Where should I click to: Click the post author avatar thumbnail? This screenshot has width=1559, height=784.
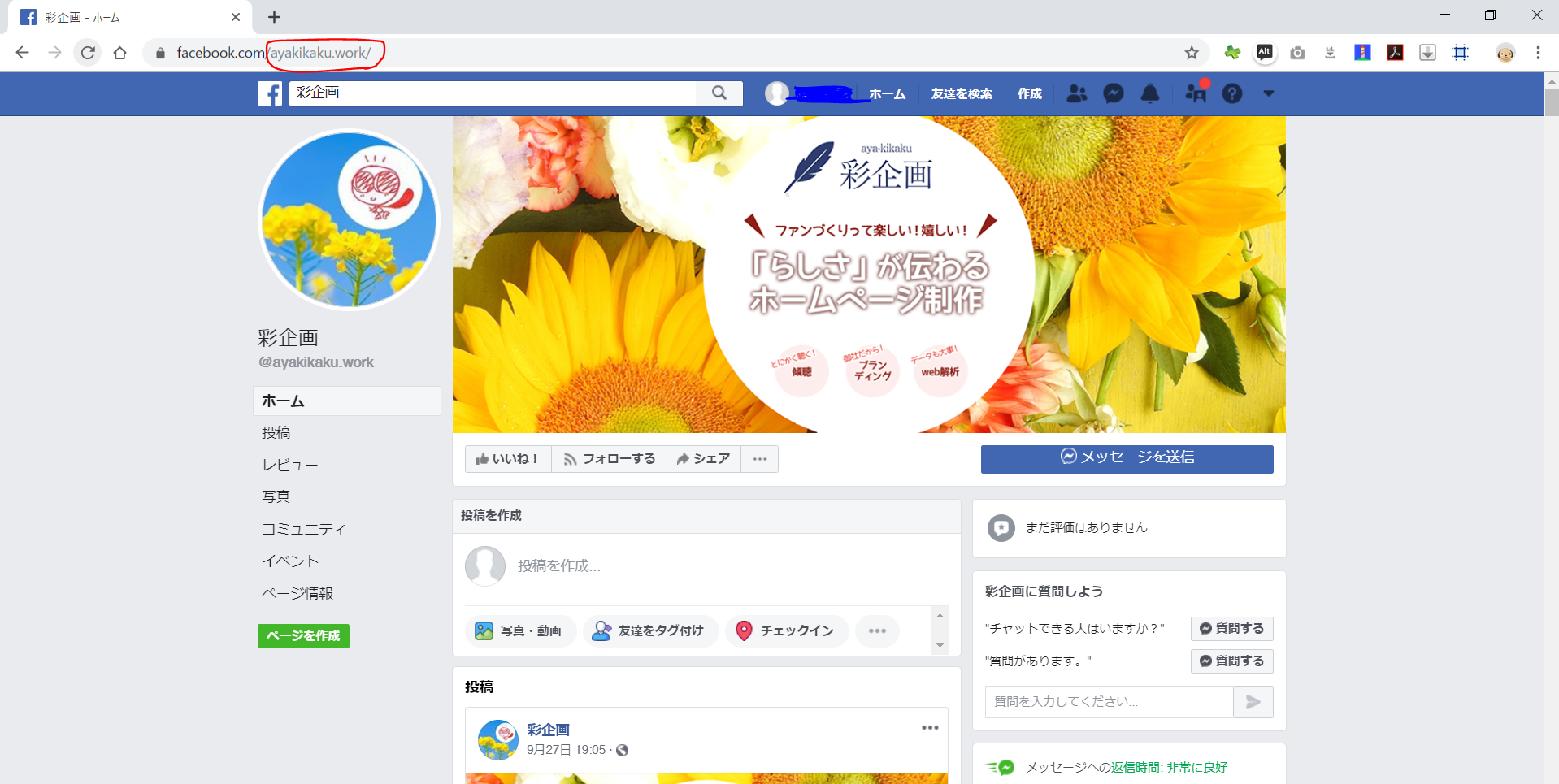click(x=498, y=739)
